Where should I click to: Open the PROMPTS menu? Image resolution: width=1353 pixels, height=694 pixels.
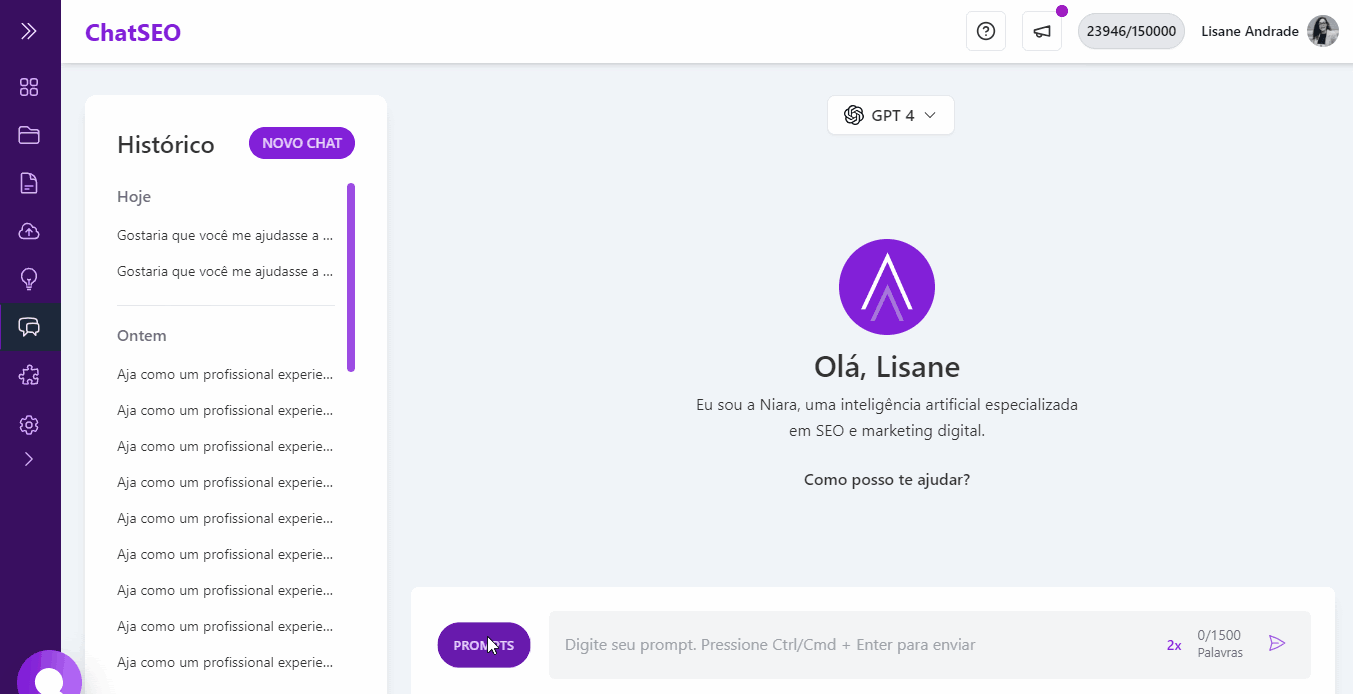coord(483,645)
